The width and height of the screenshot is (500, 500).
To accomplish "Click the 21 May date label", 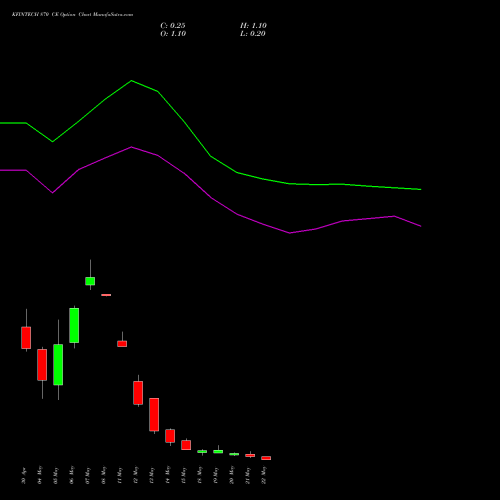I will coord(248,475).
